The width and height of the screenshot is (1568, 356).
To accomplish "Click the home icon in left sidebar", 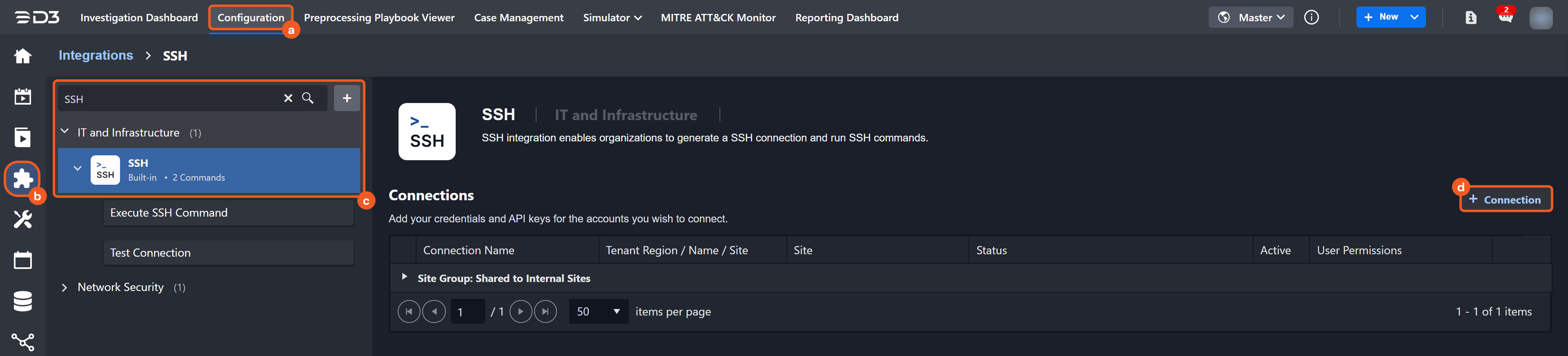I will click(22, 56).
